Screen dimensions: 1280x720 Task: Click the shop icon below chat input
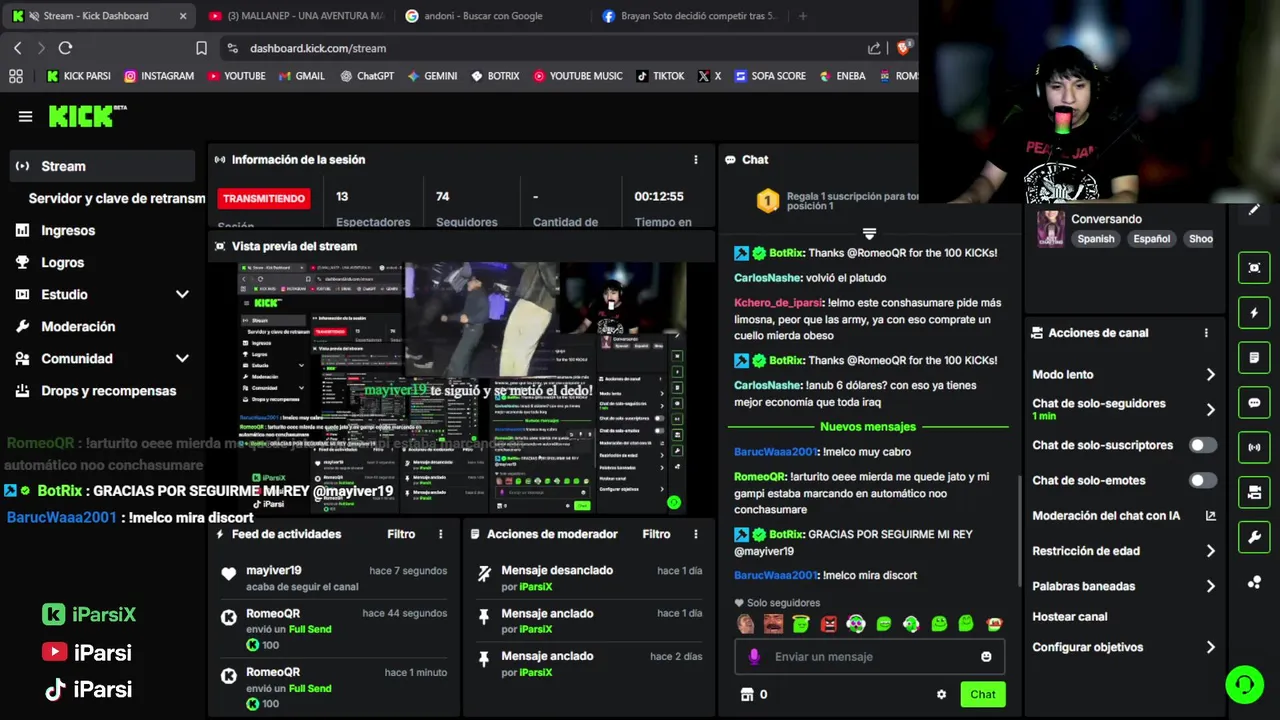tap(745, 694)
